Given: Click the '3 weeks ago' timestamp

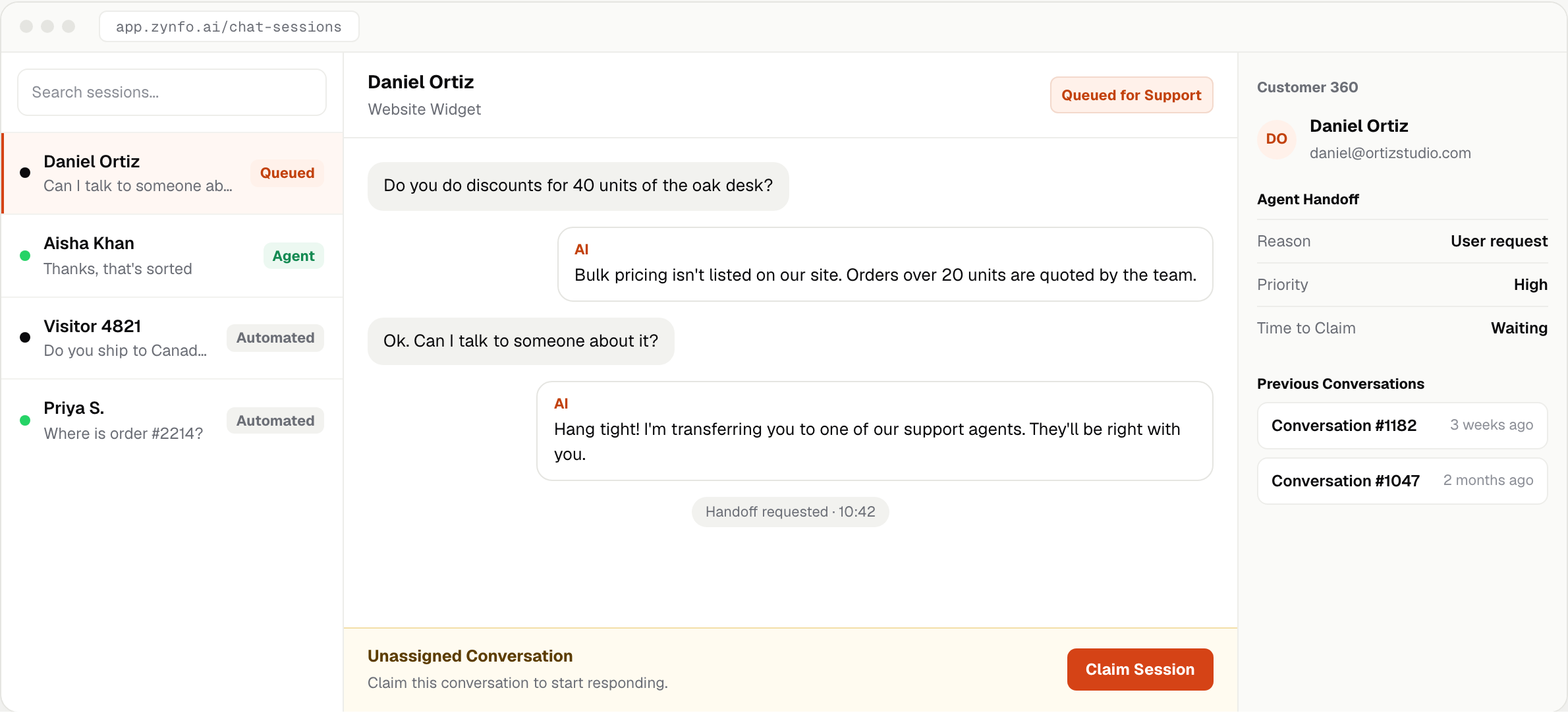Looking at the screenshot, I should pyautogui.click(x=1492, y=425).
